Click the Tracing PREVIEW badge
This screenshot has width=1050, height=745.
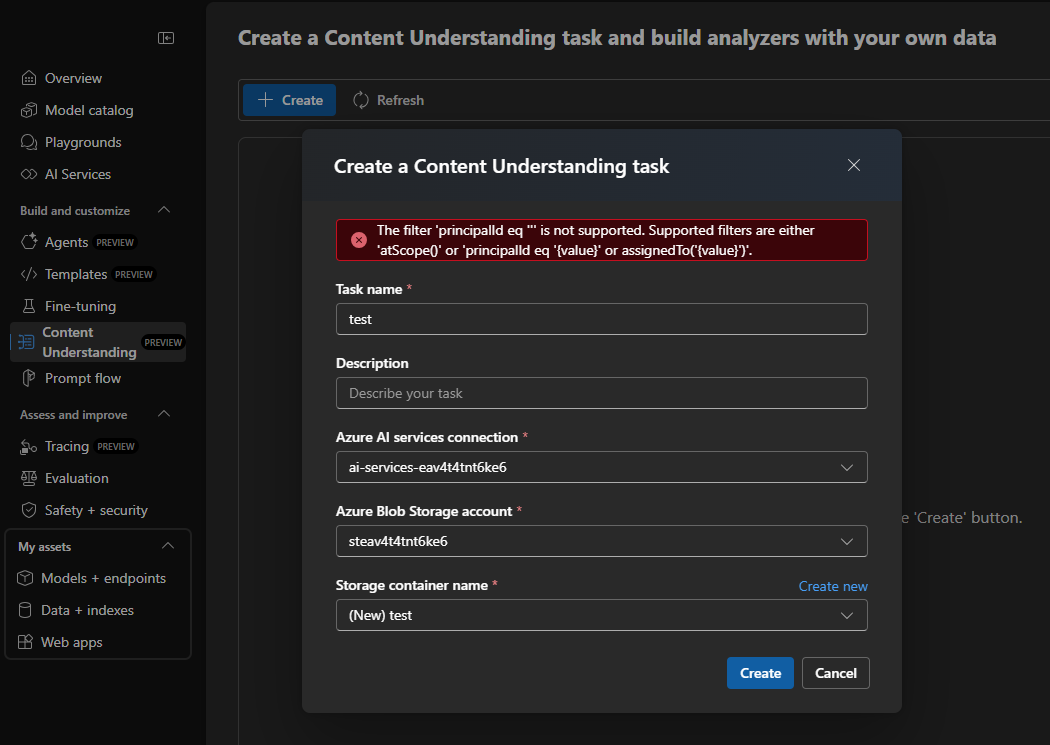pos(116,446)
